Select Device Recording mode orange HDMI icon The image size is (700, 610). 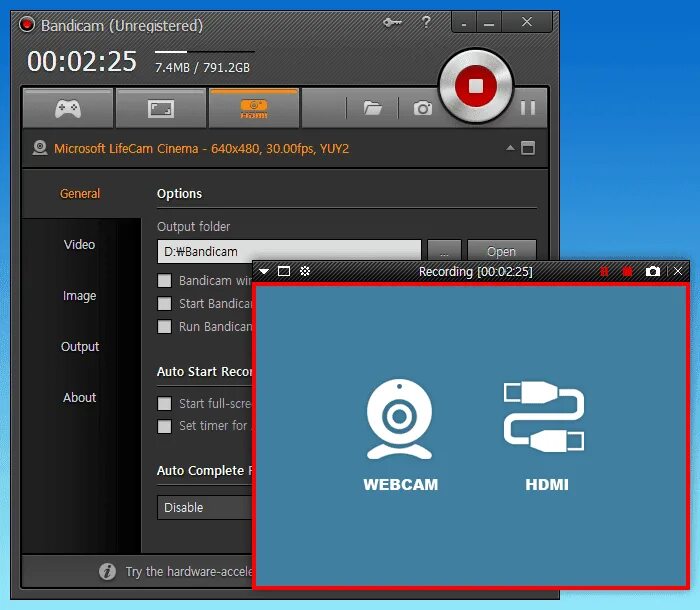[x=254, y=109]
